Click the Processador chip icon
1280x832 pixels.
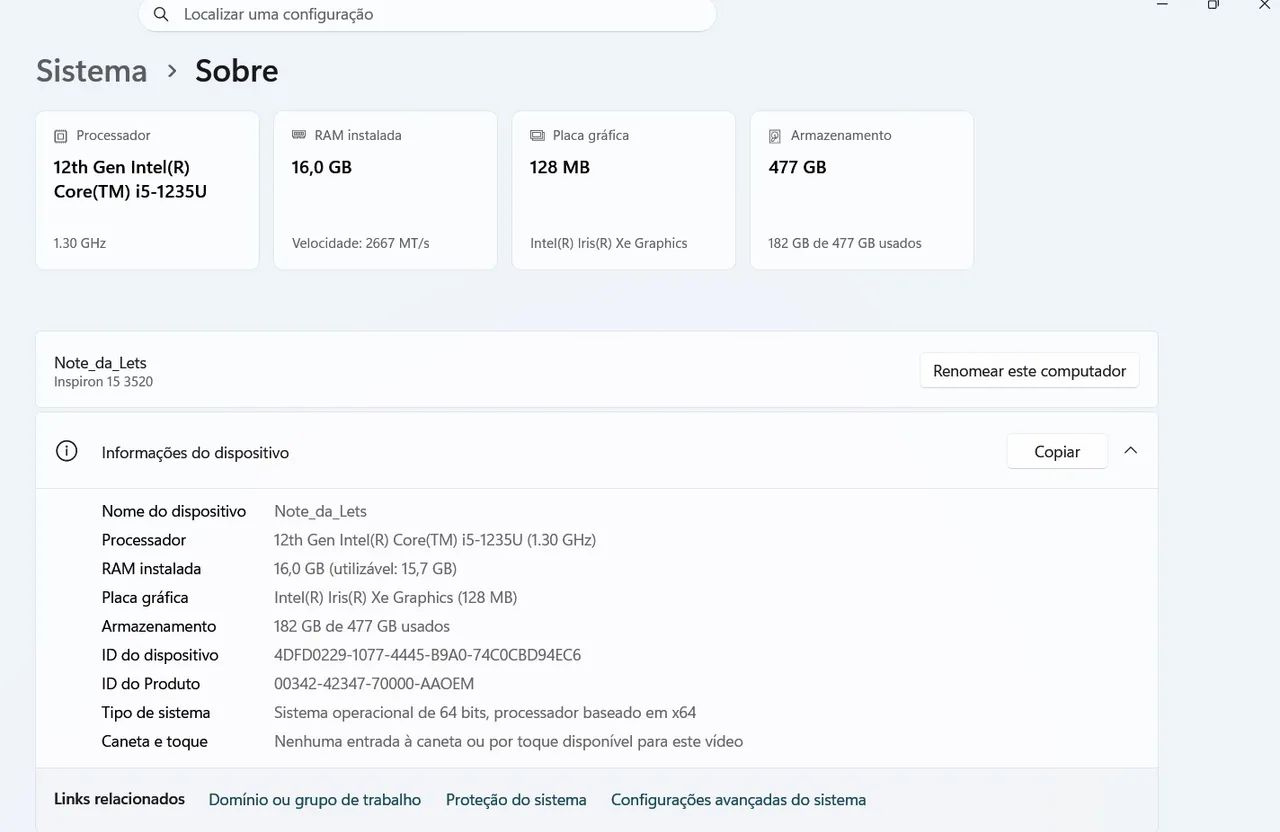pyautogui.click(x=61, y=136)
